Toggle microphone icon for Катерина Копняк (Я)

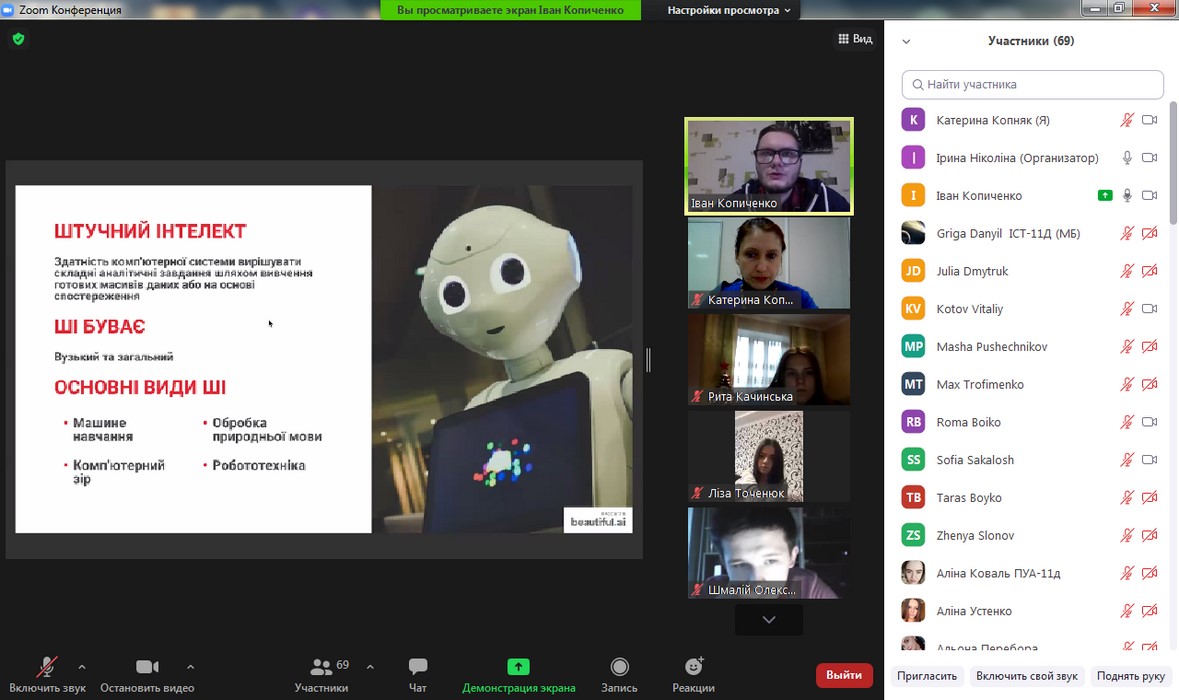(x=1127, y=120)
